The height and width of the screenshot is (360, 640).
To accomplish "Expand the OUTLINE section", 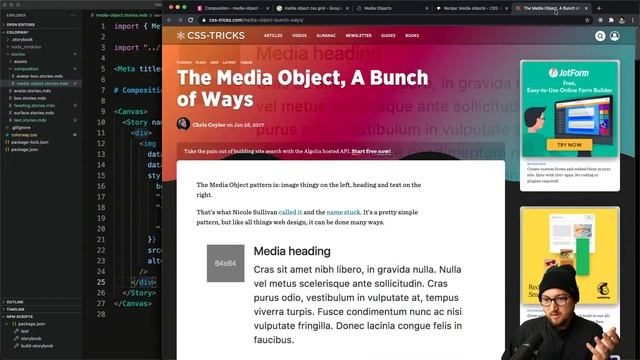I will click(x=41, y=302).
